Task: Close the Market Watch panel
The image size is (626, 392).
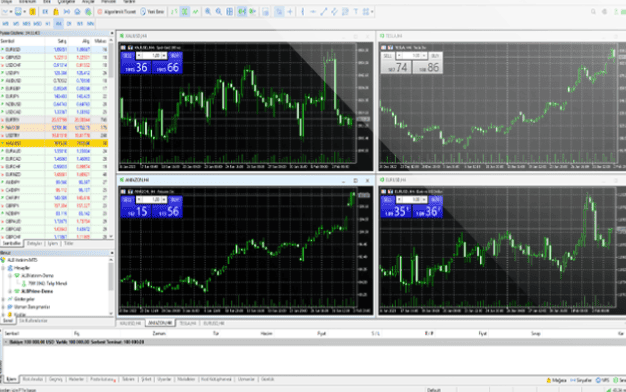Action: 112,33
